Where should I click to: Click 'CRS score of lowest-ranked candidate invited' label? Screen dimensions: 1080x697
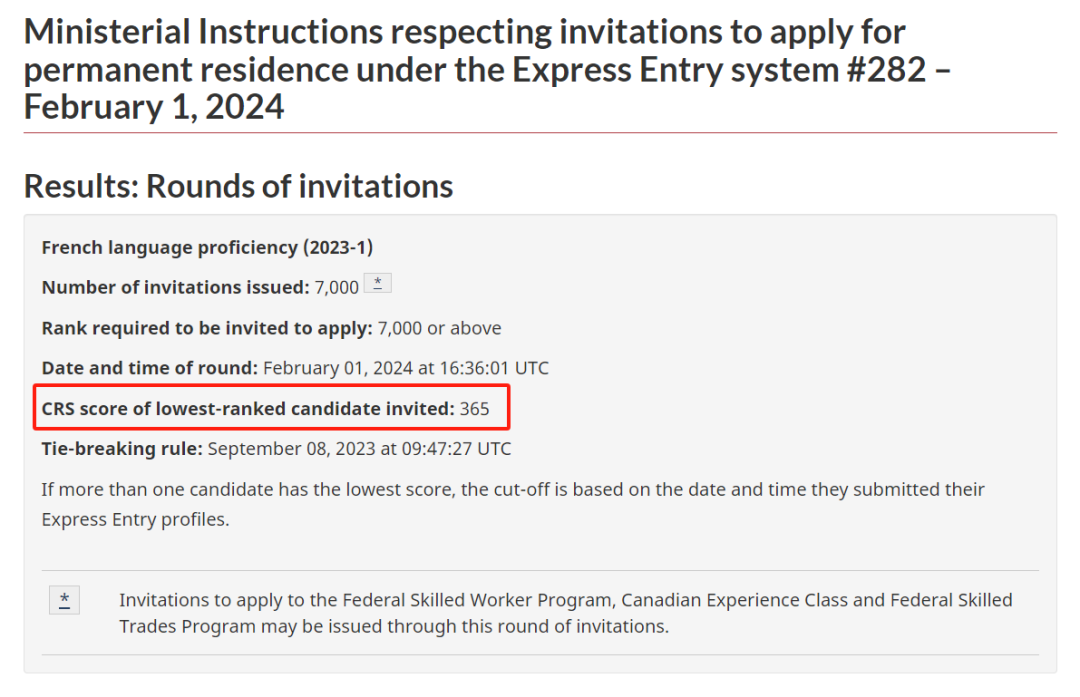coord(248,408)
